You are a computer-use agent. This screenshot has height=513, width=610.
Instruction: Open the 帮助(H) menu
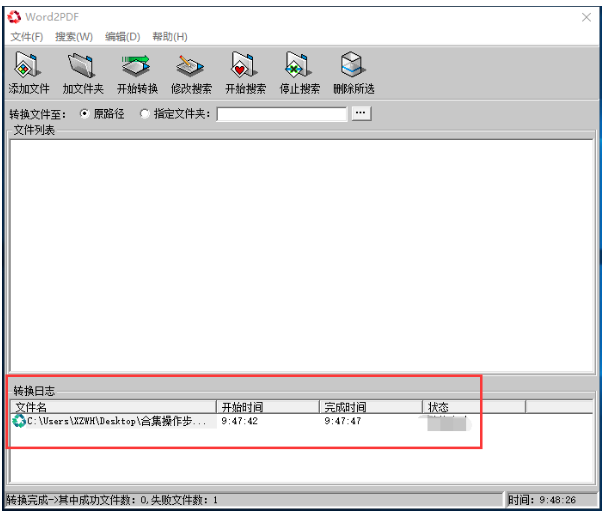(170, 37)
